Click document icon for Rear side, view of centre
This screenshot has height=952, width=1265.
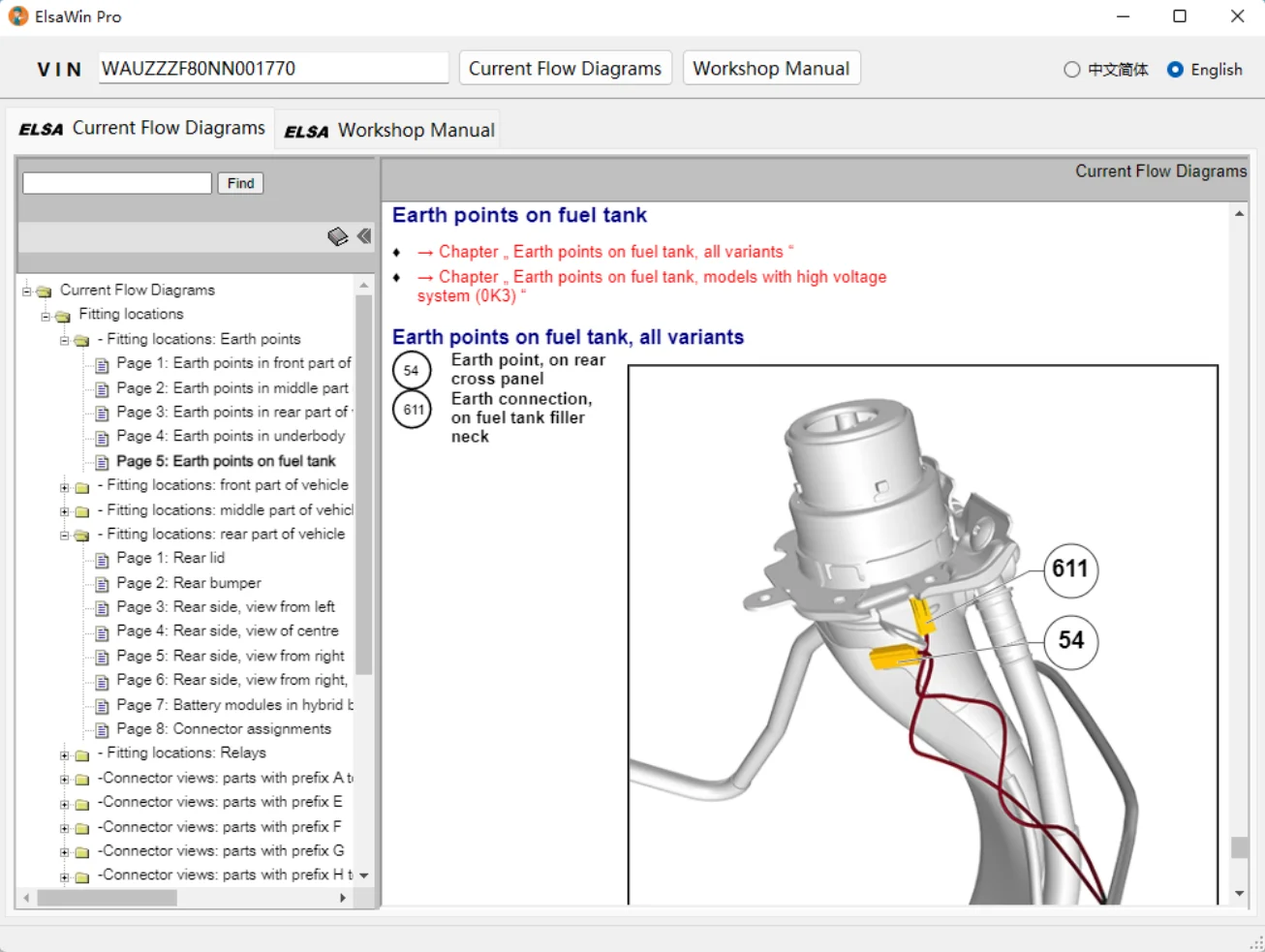pos(103,632)
